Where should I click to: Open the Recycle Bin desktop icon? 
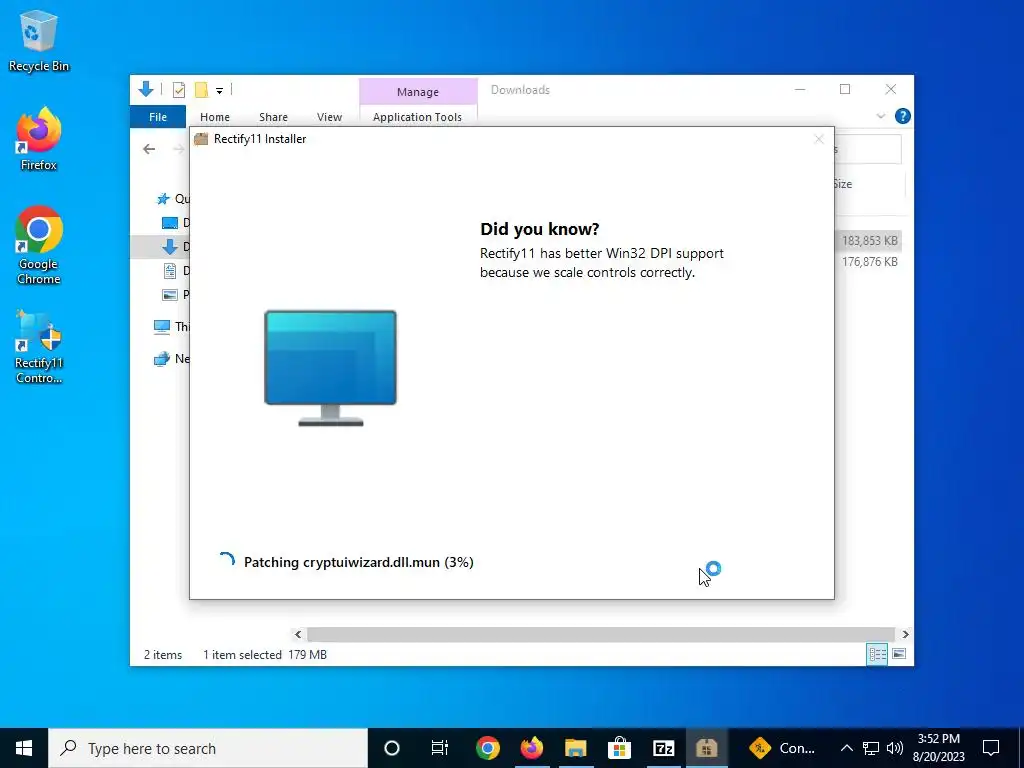[x=39, y=41]
